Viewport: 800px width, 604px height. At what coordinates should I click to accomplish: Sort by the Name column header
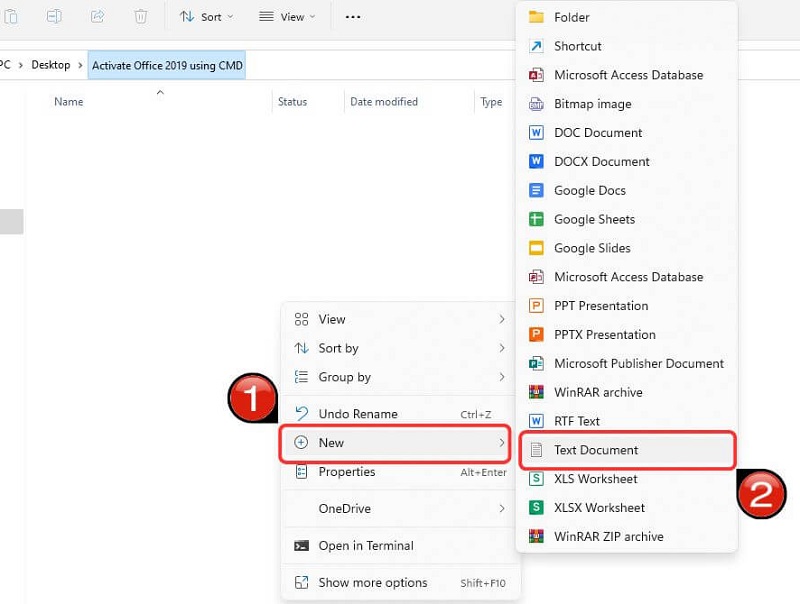click(68, 102)
